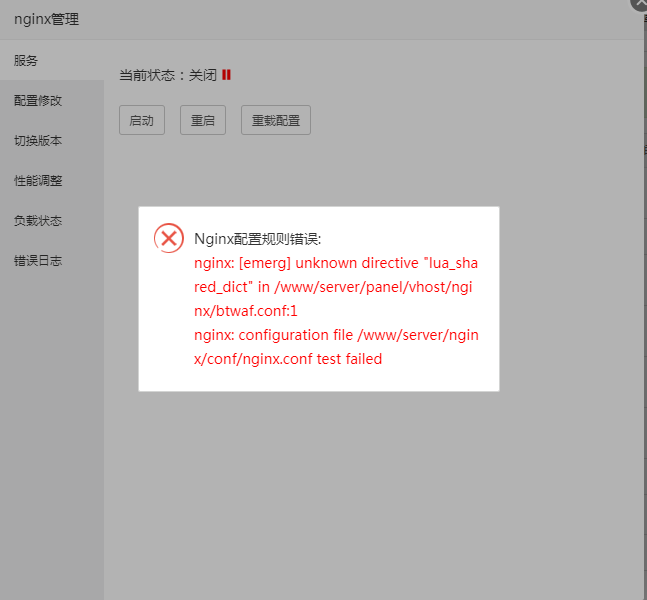Click the 重启 button
This screenshot has height=600, width=647.
(x=203, y=120)
